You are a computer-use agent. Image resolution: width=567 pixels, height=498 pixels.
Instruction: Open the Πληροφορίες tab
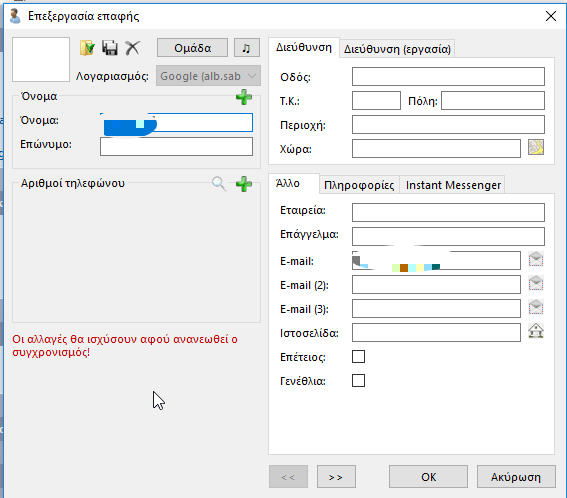coord(359,185)
